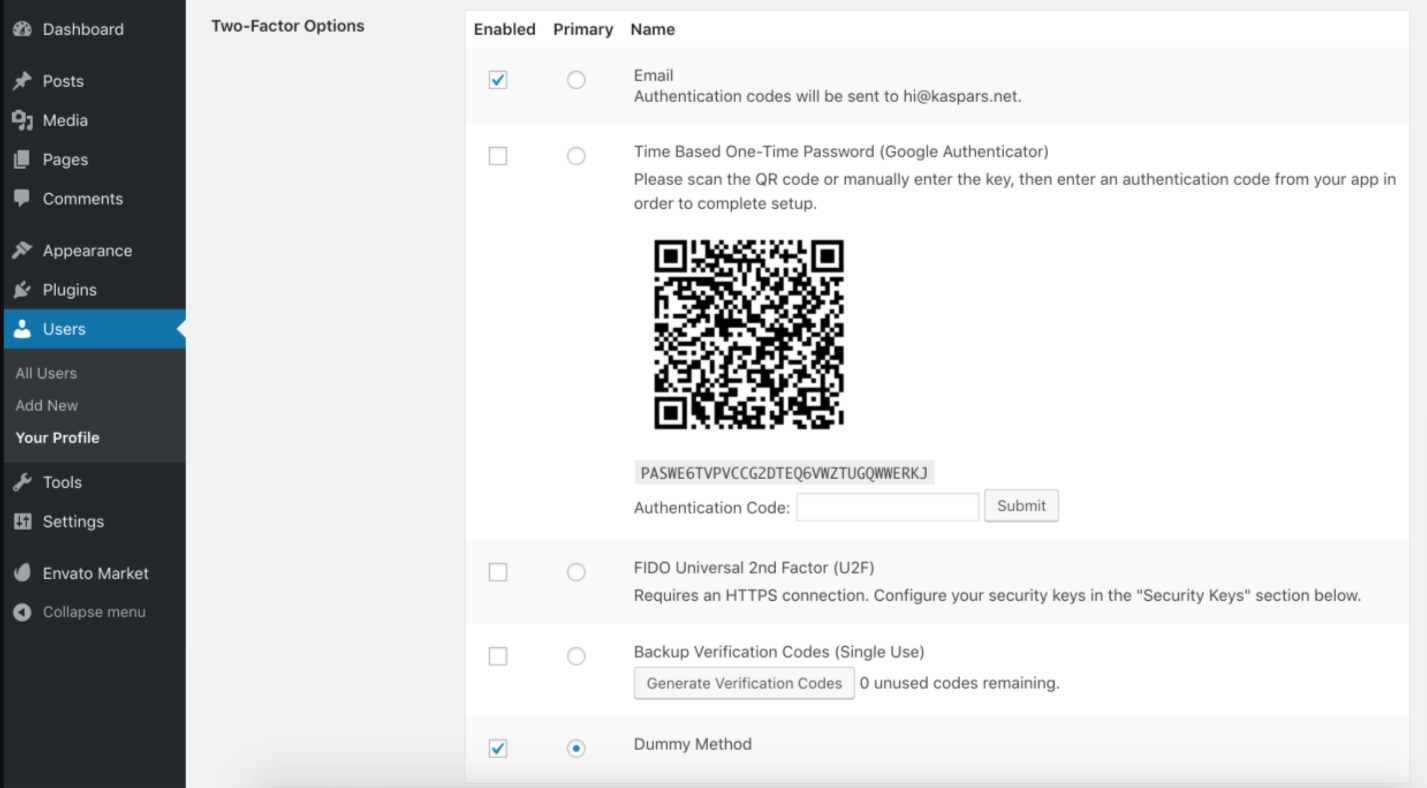Click the Media library icon

[20, 120]
